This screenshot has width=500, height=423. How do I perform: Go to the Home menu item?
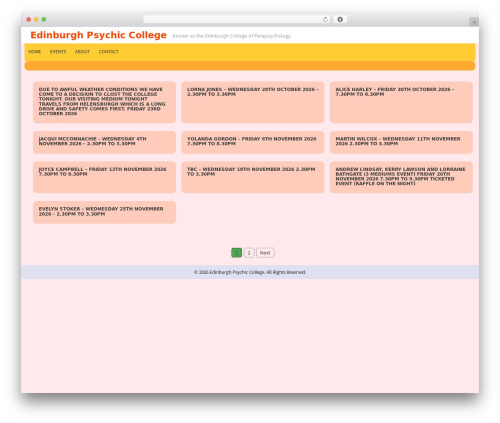pos(35,52)
